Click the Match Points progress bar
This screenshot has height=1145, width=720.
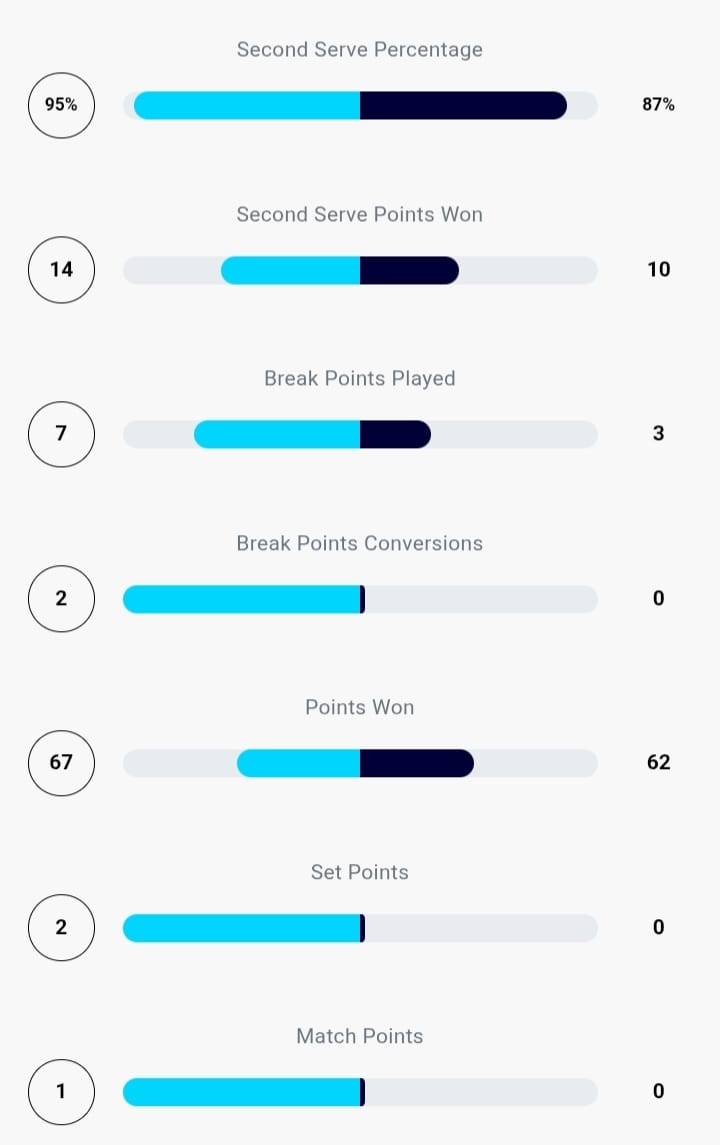click(360, 1092)
